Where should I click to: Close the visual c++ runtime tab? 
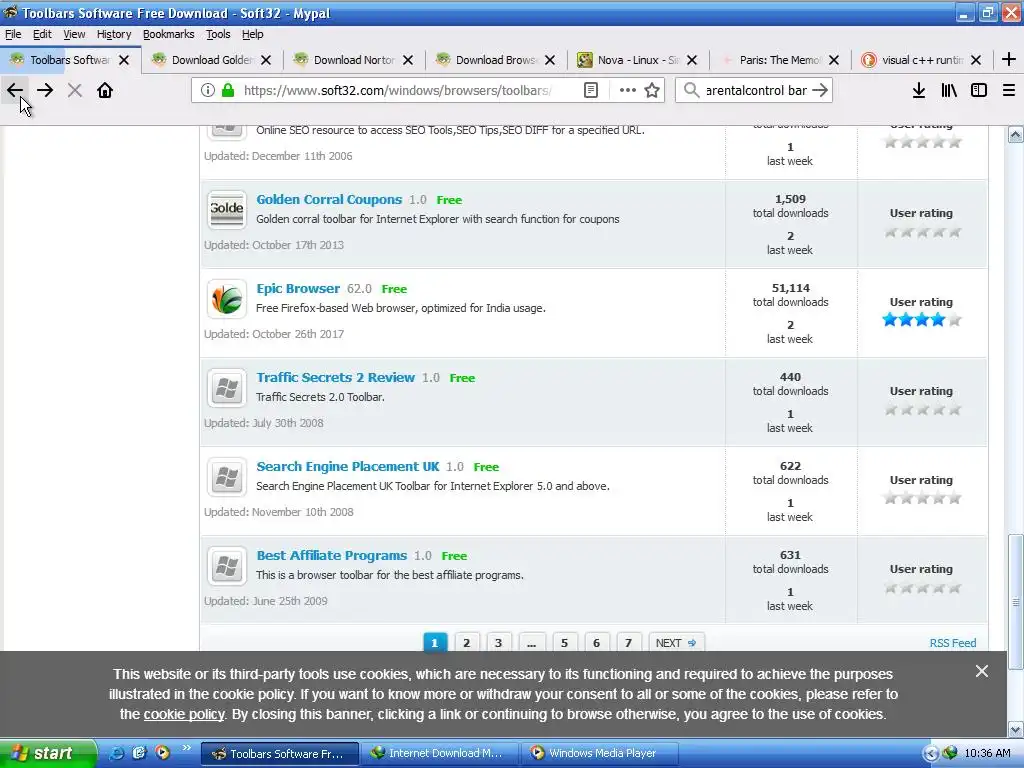[x=976, y=60]
